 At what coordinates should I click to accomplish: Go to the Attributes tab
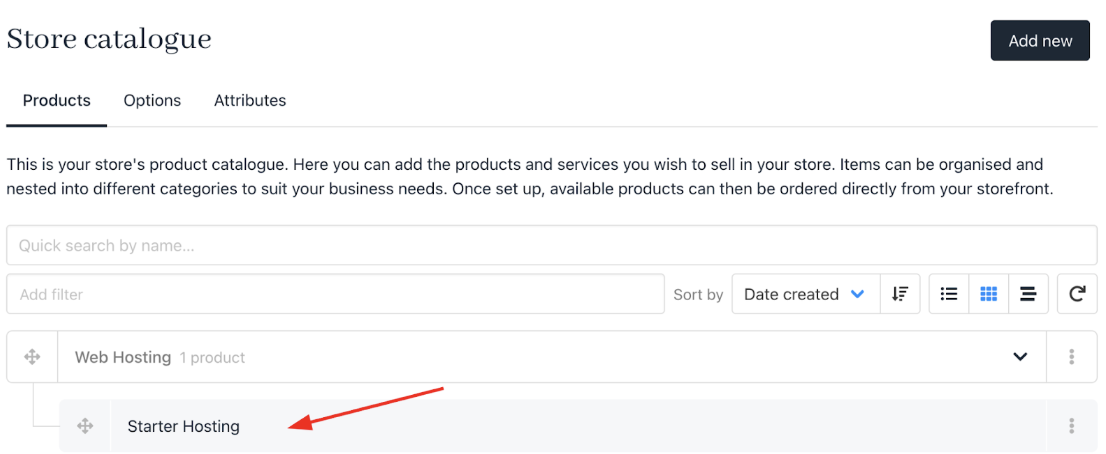250,101
